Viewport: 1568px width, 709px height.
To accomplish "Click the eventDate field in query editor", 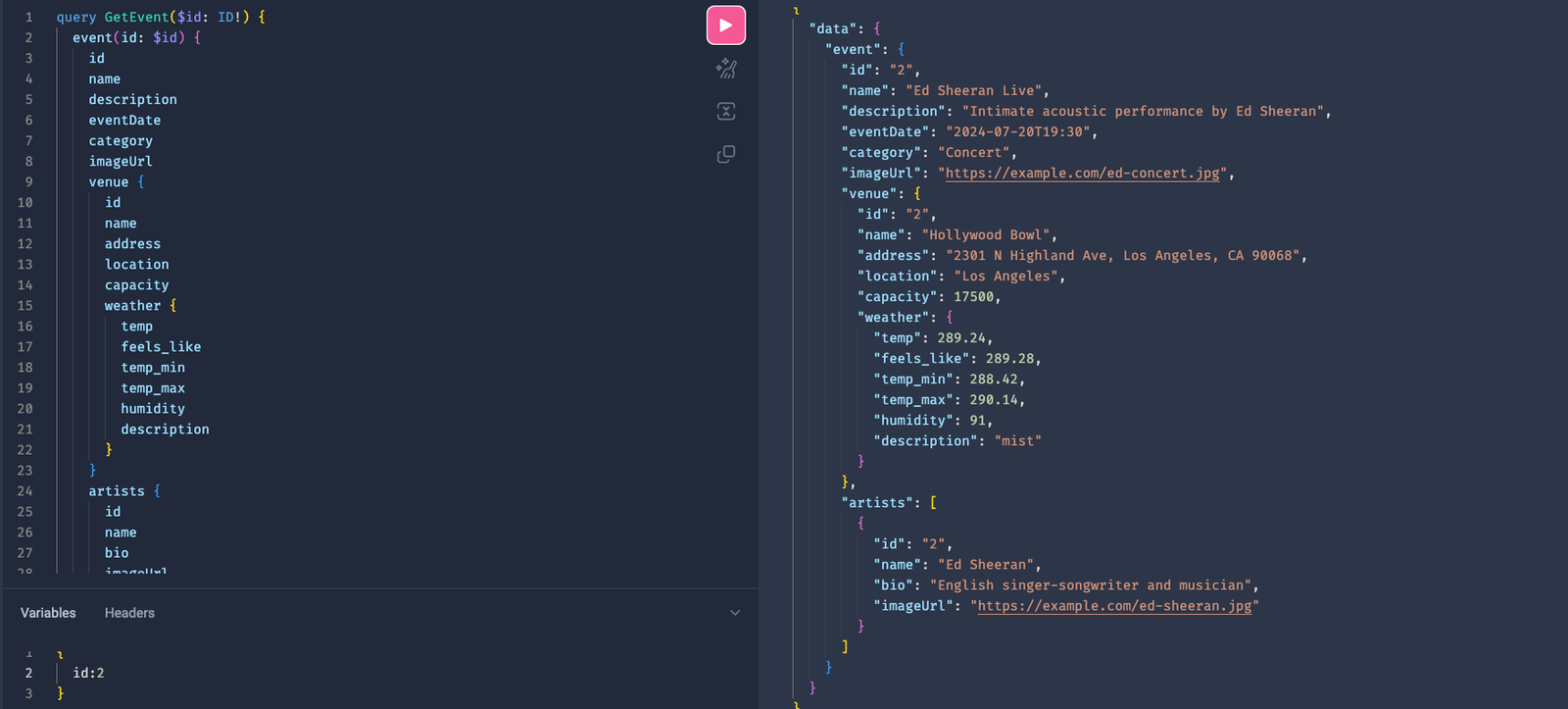I will point(124,121).
